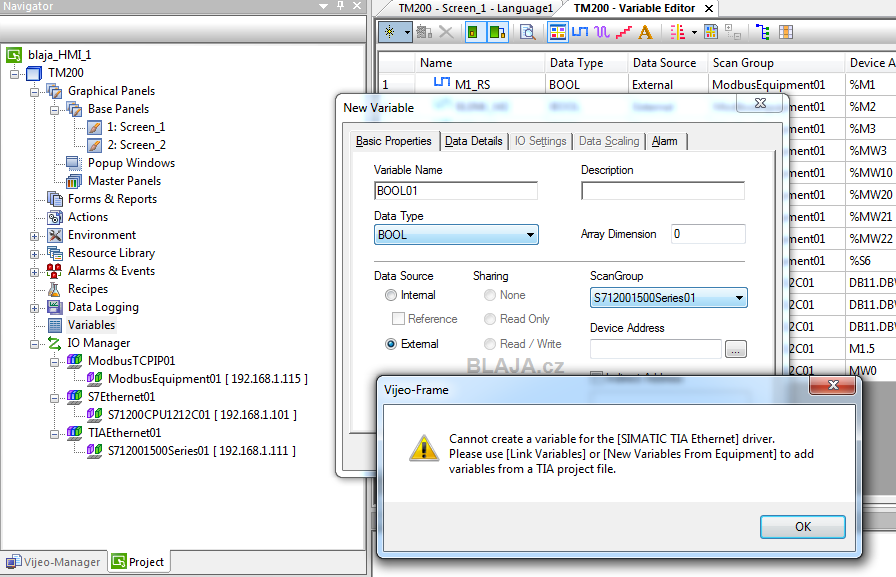Click the New Variable star icon in toolbar
Screen dimensions: 896x577
(390, 32)
